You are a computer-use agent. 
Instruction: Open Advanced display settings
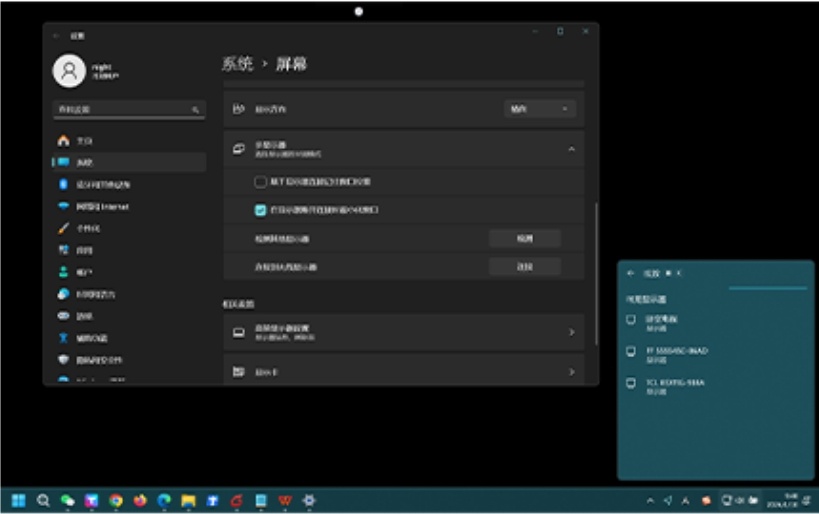(x=404, y=332)
